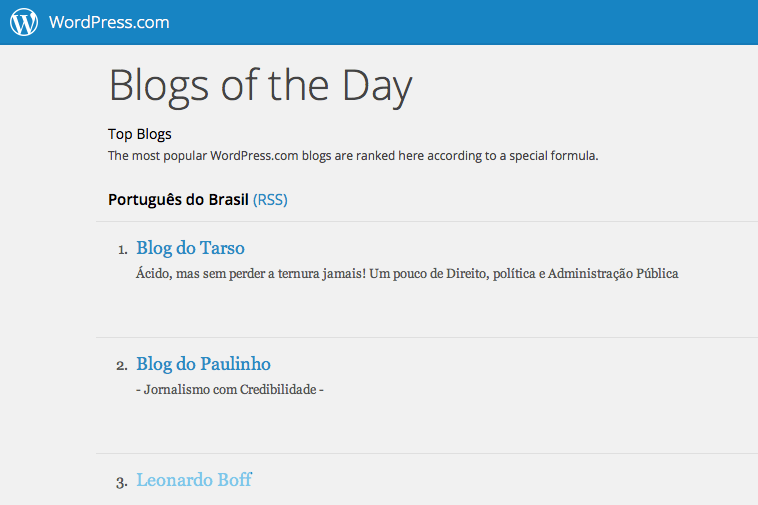Open the WordPress.com header link
Viewport: 758px width, 505px height.
pos(109,22)
